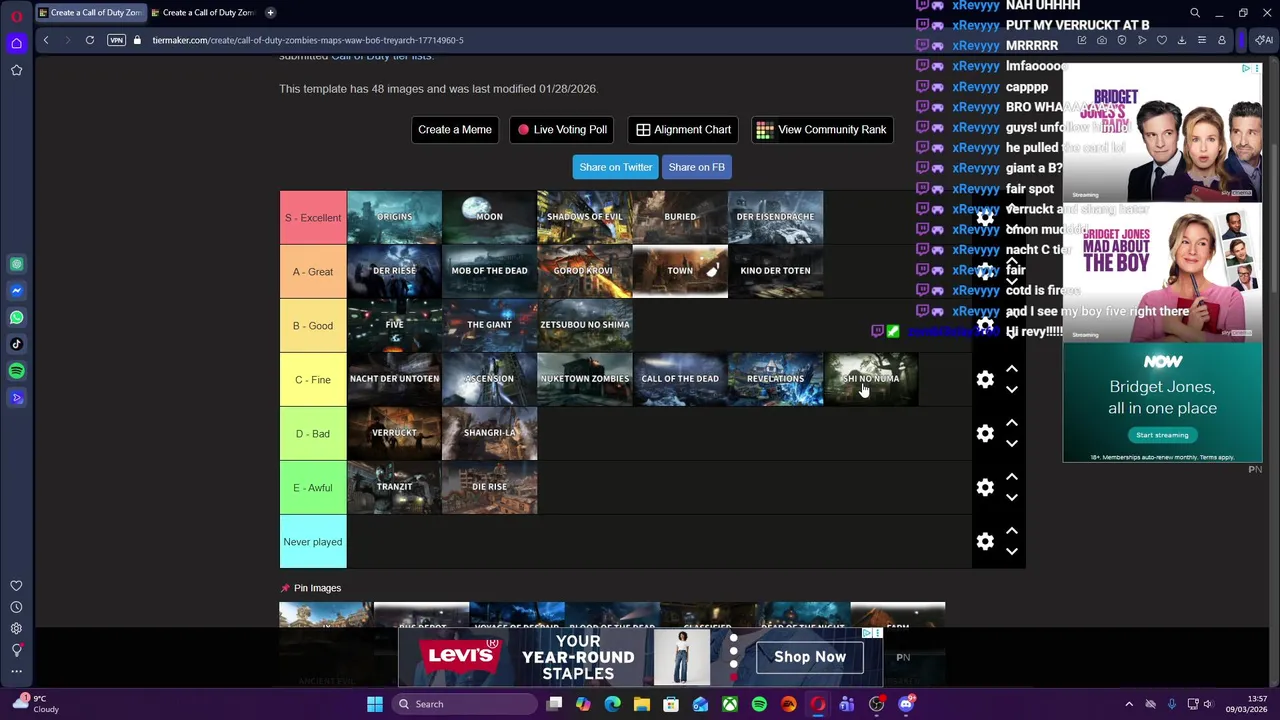Open Opera AI assistant button
Image resolution: width=1280 pixels, height=720 pixels.
[1264, 40]
